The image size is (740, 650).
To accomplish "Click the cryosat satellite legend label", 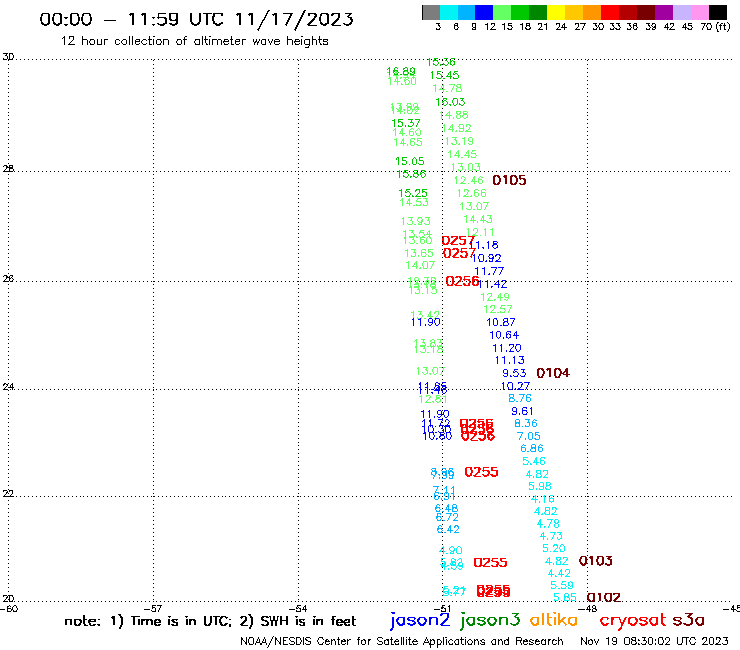I will point(633,620).
